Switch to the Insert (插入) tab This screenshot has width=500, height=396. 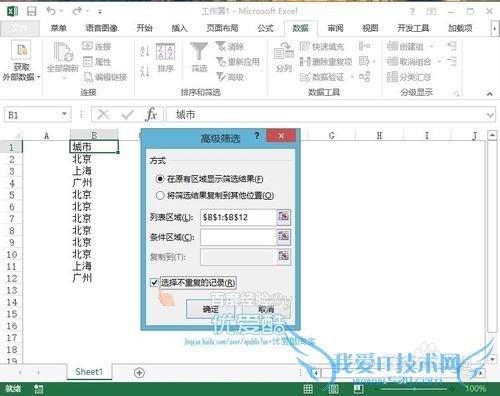coord(179,28)
